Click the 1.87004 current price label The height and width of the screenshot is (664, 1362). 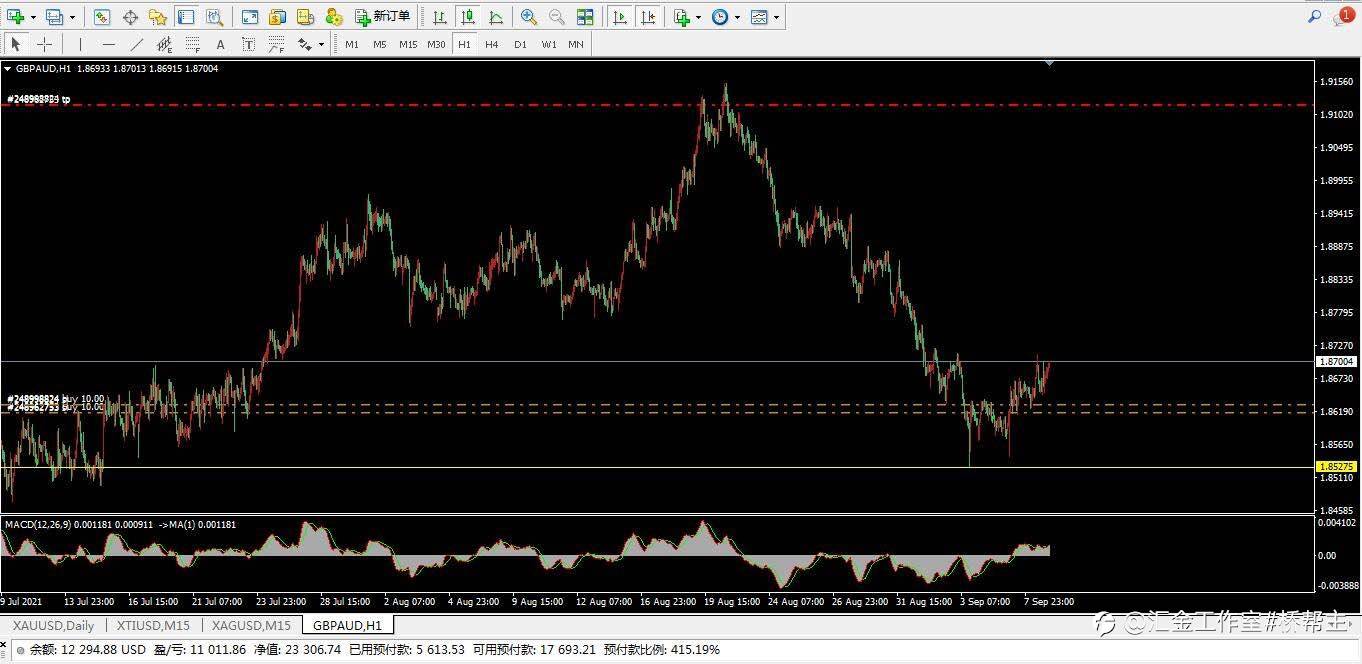pos(1336,361)
